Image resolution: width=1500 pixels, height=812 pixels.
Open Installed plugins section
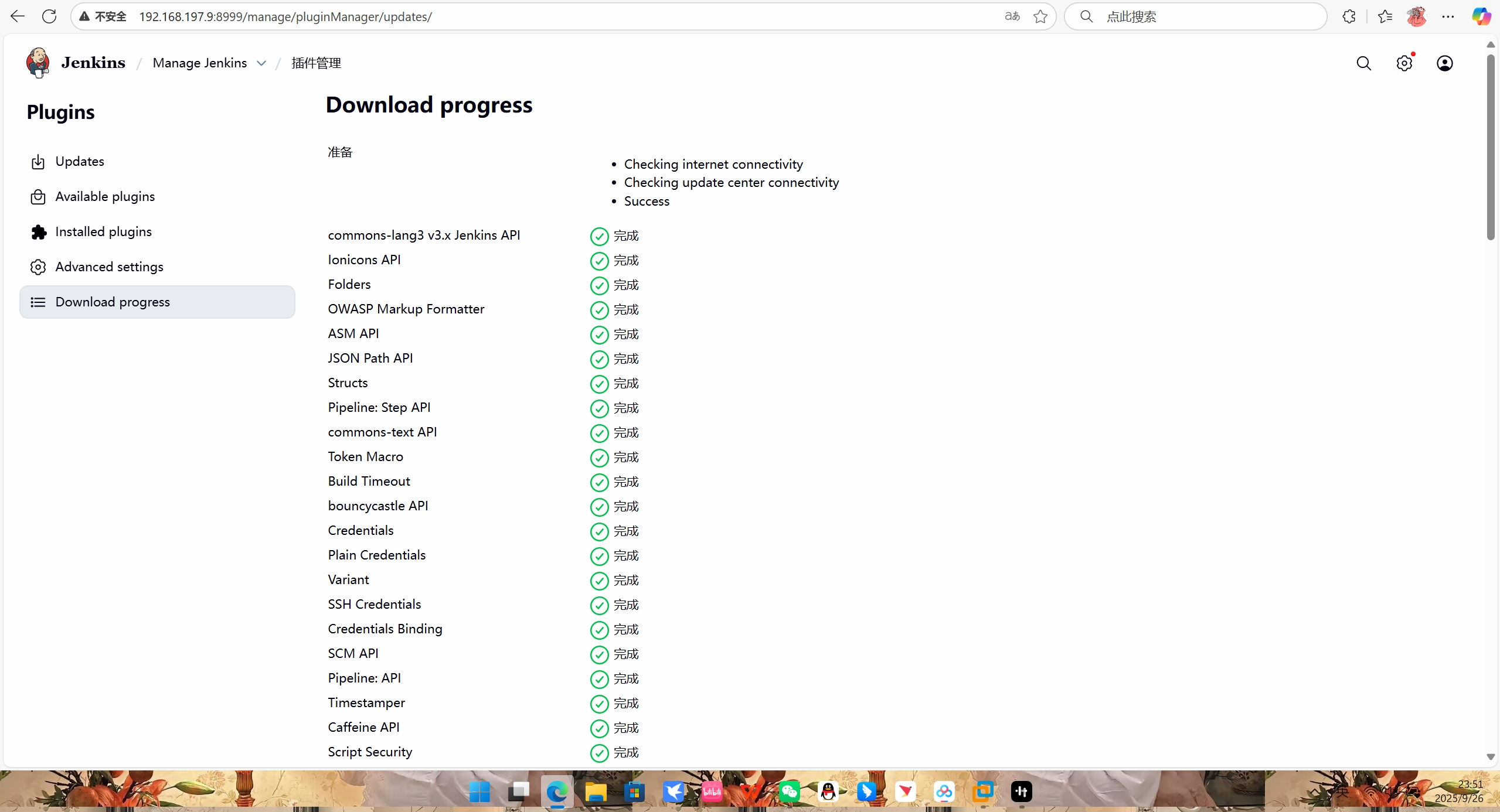pos(157,232)
